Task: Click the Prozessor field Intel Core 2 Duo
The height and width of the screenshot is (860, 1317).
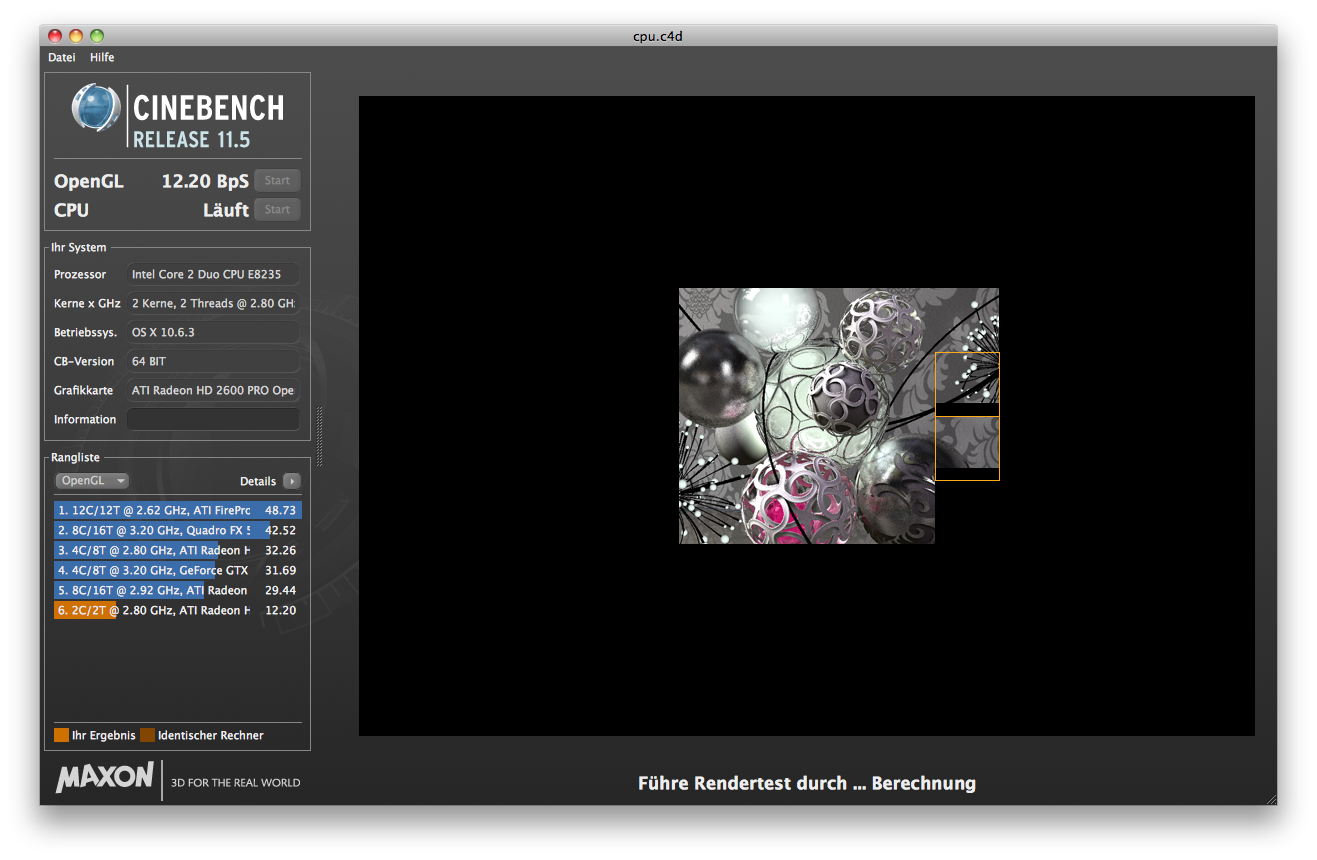Action: coord(213,274)
